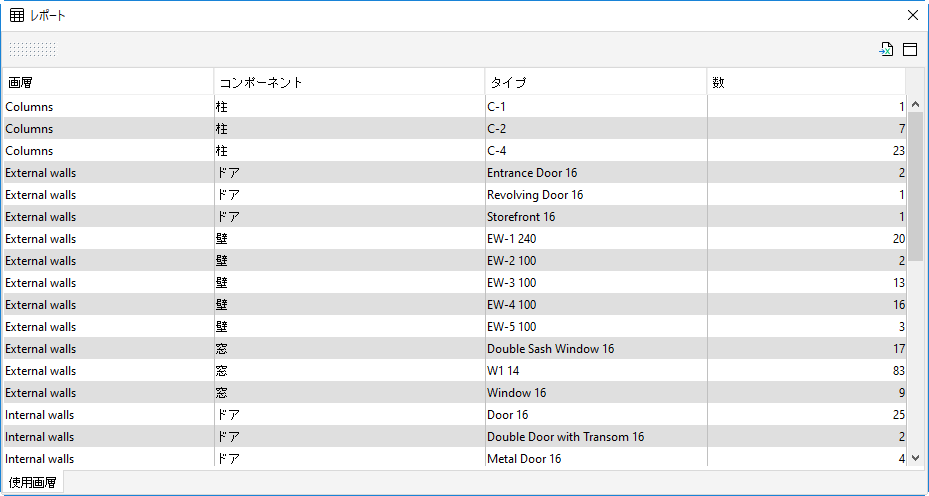929x496 pixels.
Task: Select the EW-2 100 cell
Action: [x=596, y=260]
